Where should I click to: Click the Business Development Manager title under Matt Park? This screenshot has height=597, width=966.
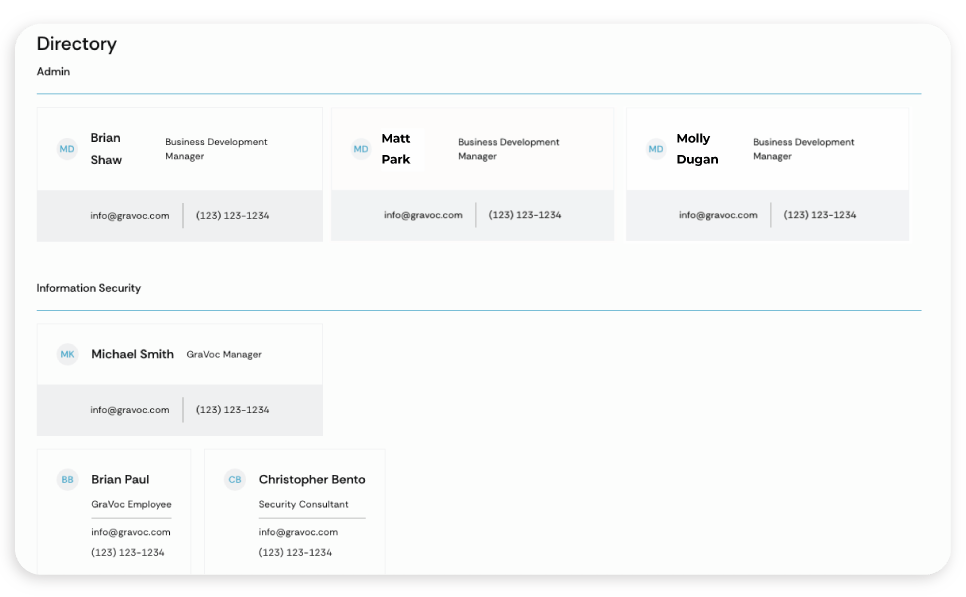click(509, 148)
